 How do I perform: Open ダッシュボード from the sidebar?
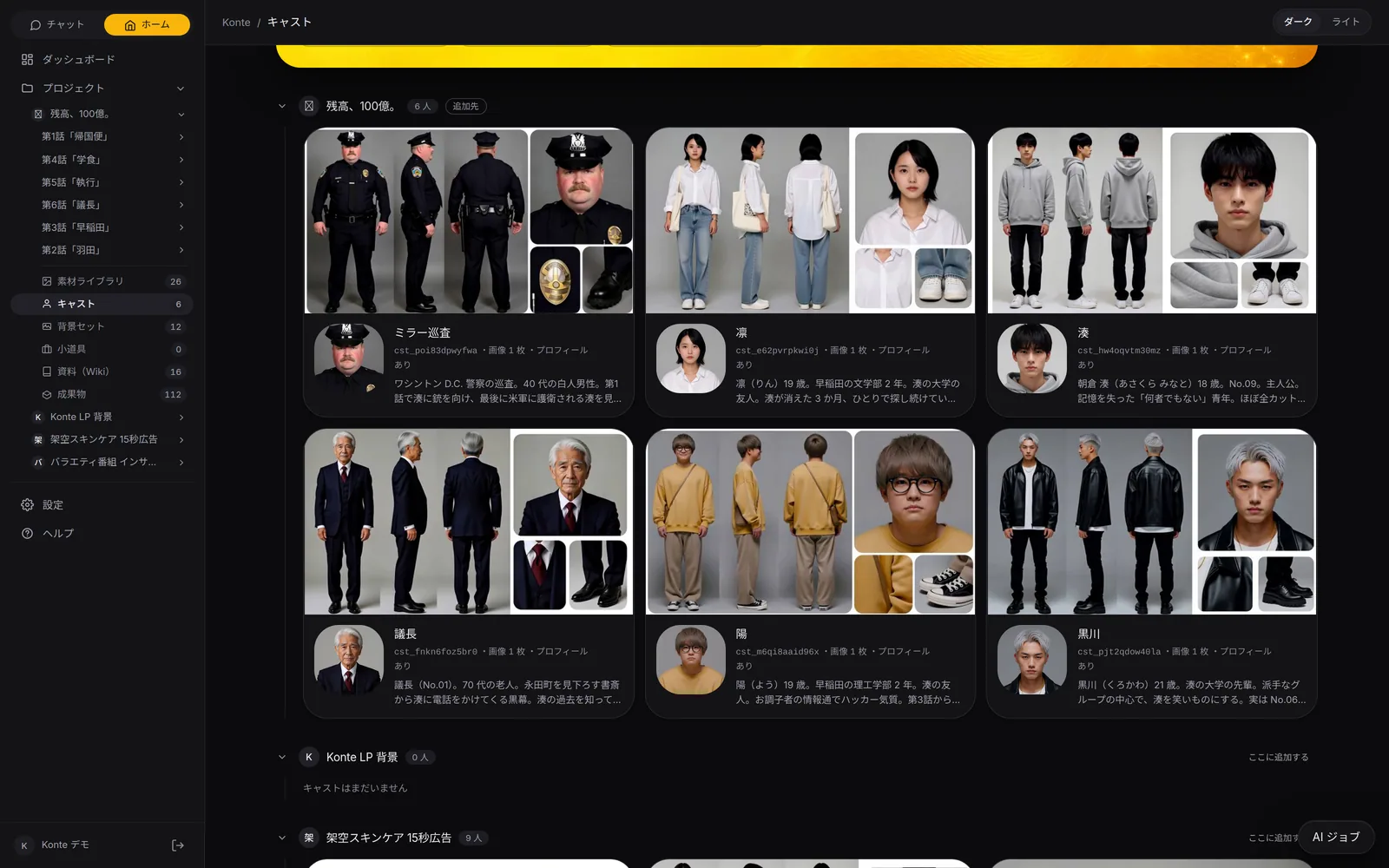point(102,59)
